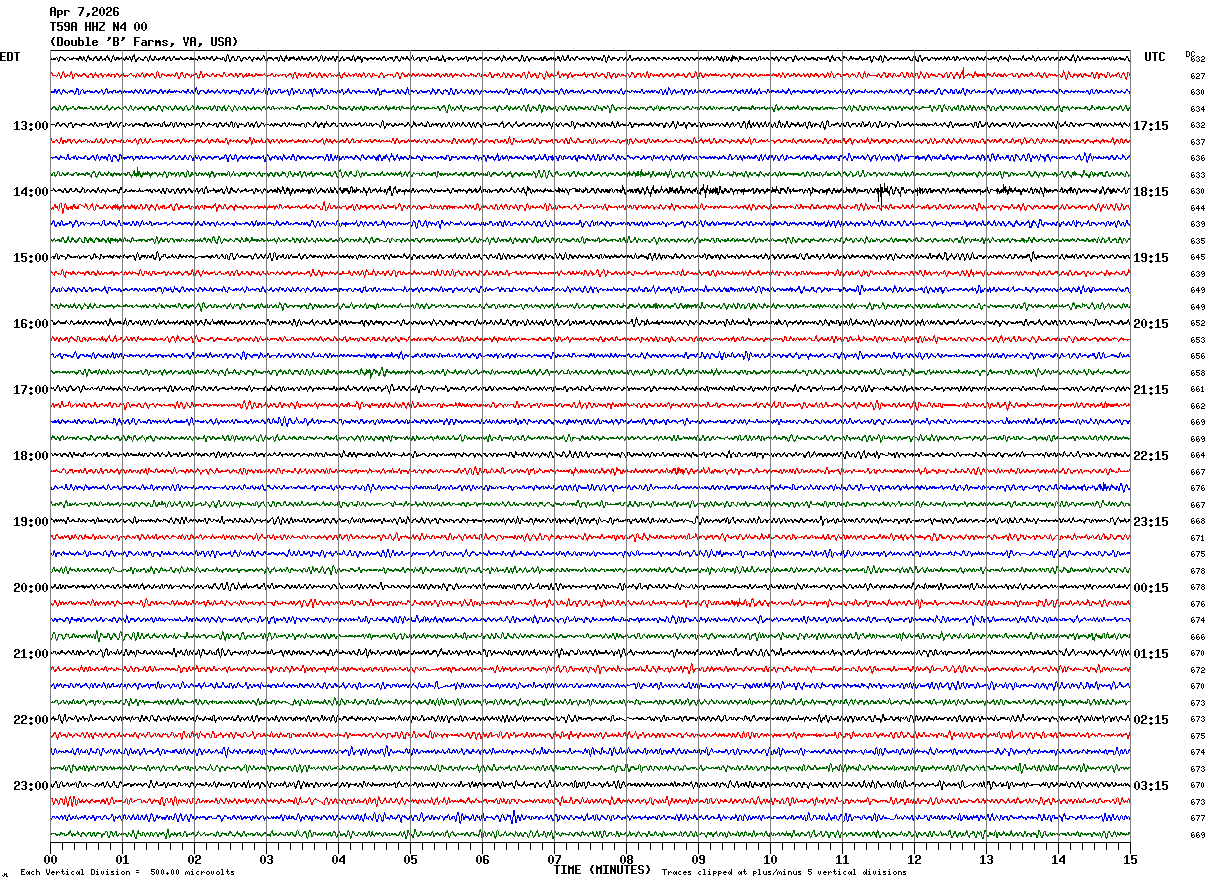Image resolution: width=1210 pixels, height=886 pixels.
Task: Click the station header T59A HHZ N4 00
Action: pyautogui.click(x=98, y=27)
